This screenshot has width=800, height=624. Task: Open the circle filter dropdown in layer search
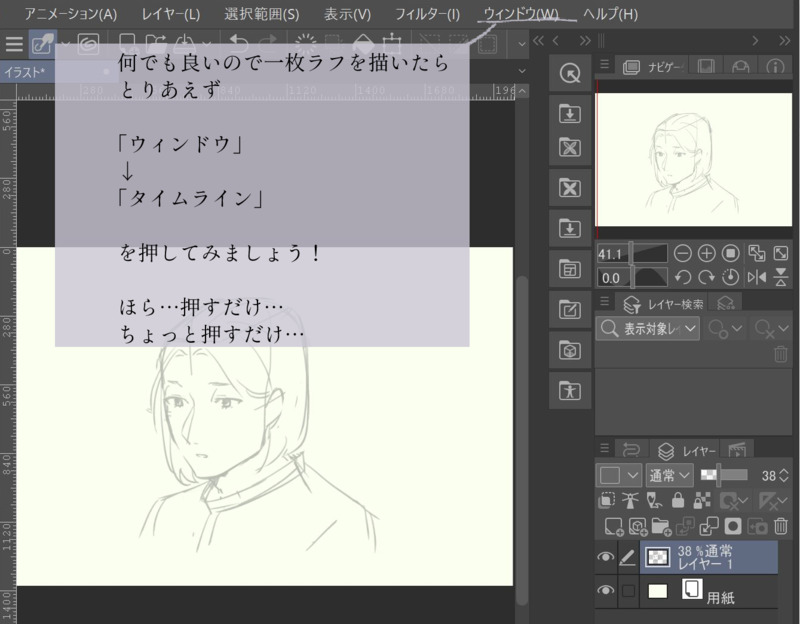click(x=724, y=329)
